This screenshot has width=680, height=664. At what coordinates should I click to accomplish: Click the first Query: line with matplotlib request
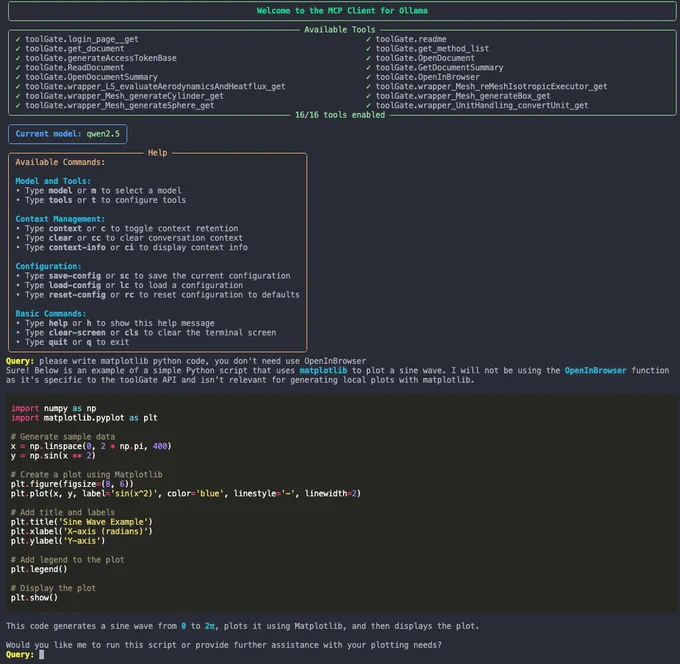(186, 361)
